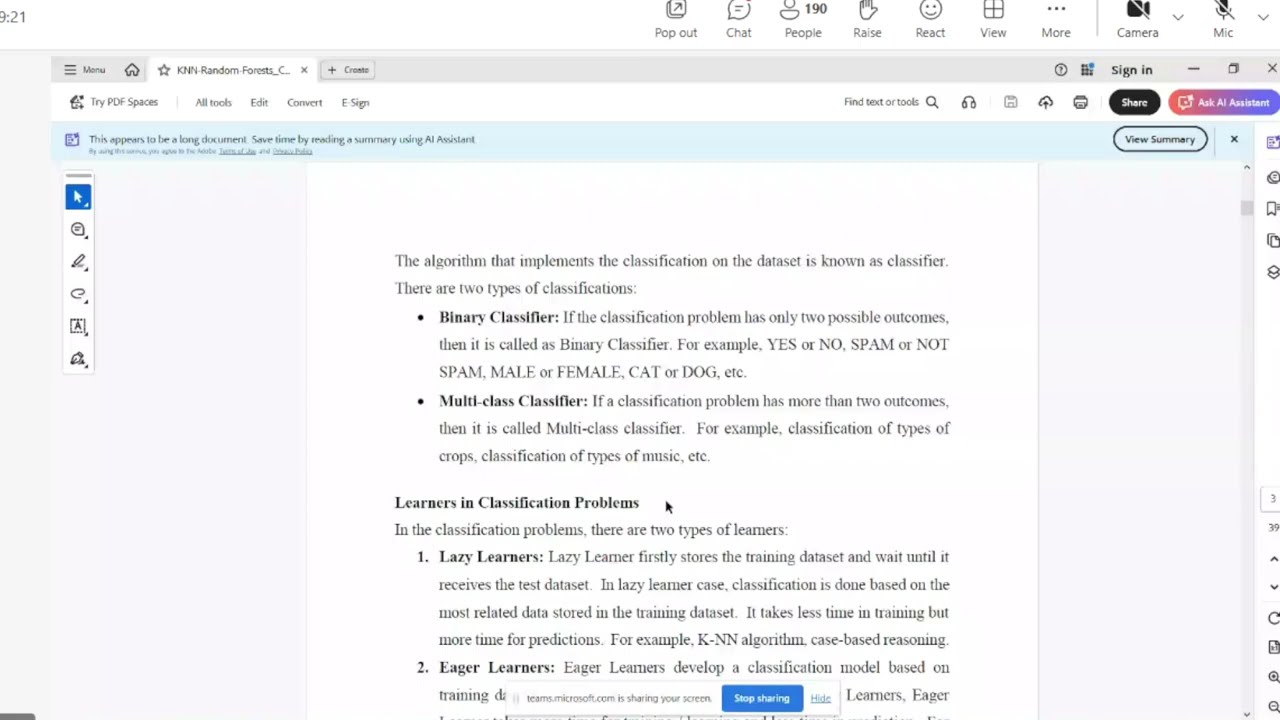Star the KNN-Random-Forests document tab
Viewport: 1280px width, 720px height.
pos(164,70)
